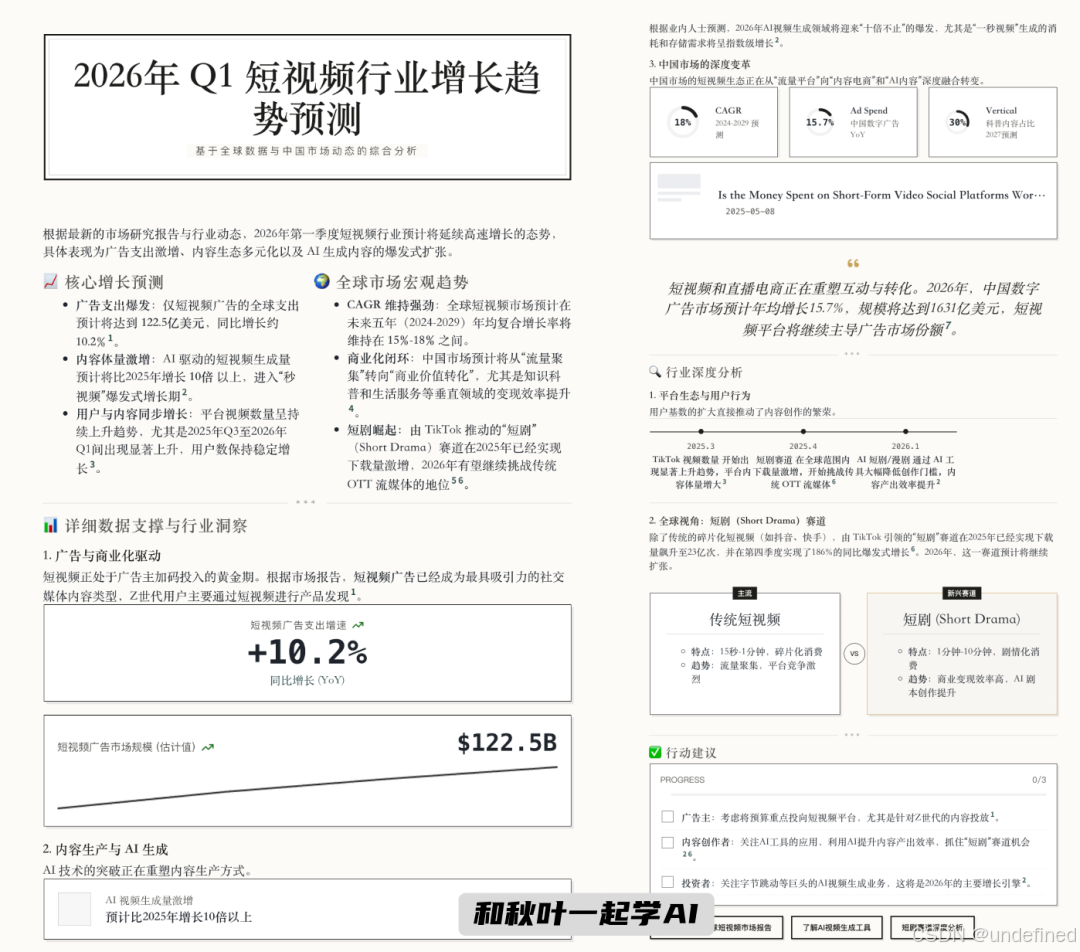This screenshot has height=952, width=1080.
Task: Click citation 1 after 10.2% in 广告支出爆发
Action: [x=110, y=338]
